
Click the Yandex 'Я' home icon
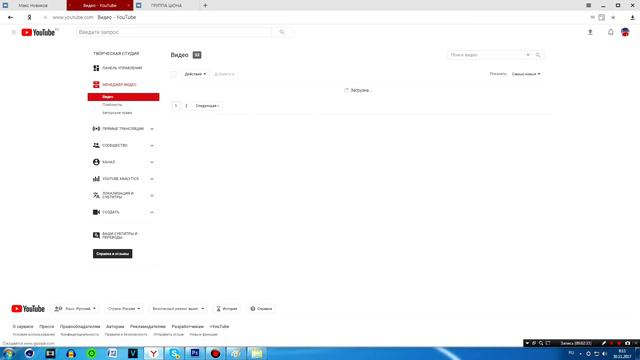click(29, 18)
